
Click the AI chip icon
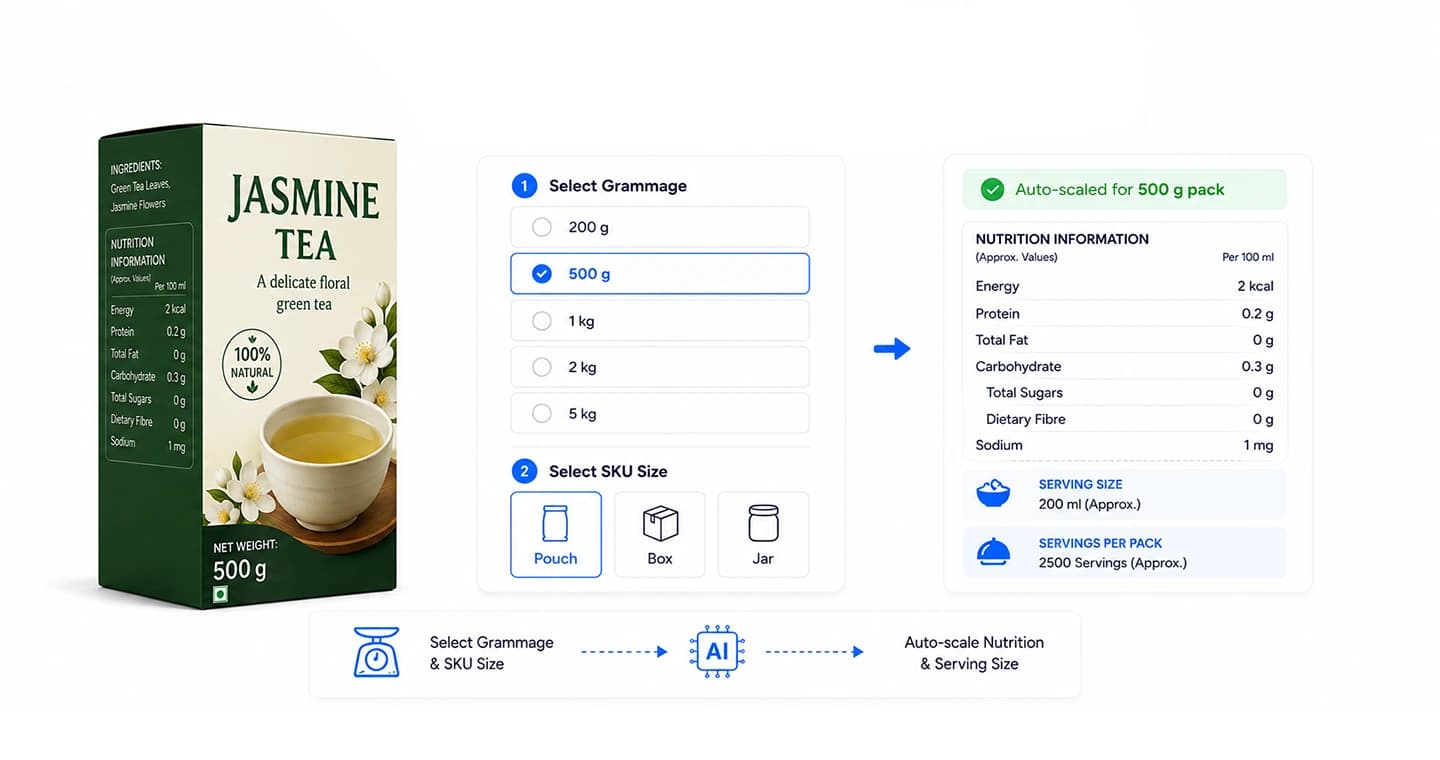coord(717,652)
